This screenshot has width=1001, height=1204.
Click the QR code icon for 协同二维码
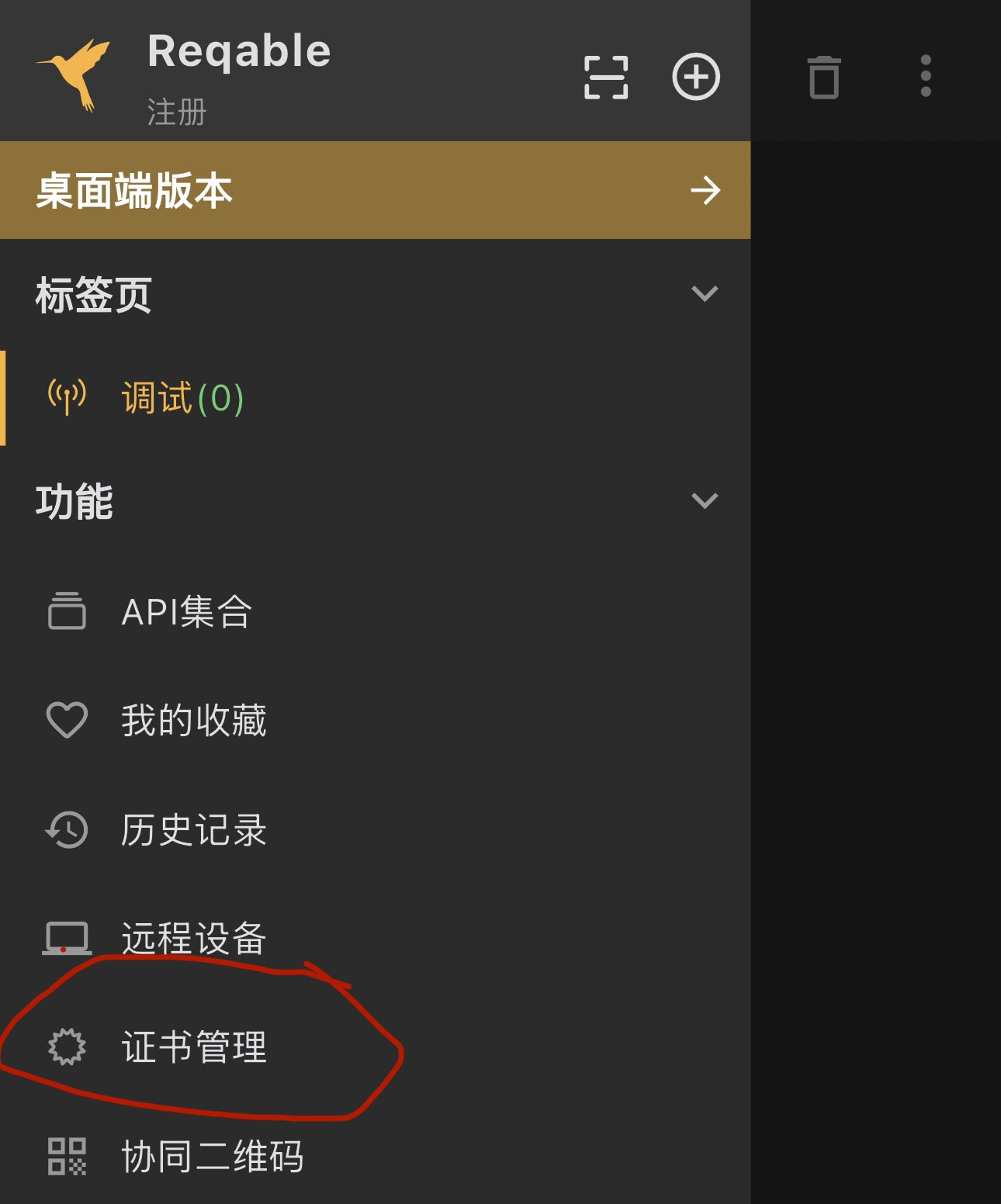(67, 1156)
